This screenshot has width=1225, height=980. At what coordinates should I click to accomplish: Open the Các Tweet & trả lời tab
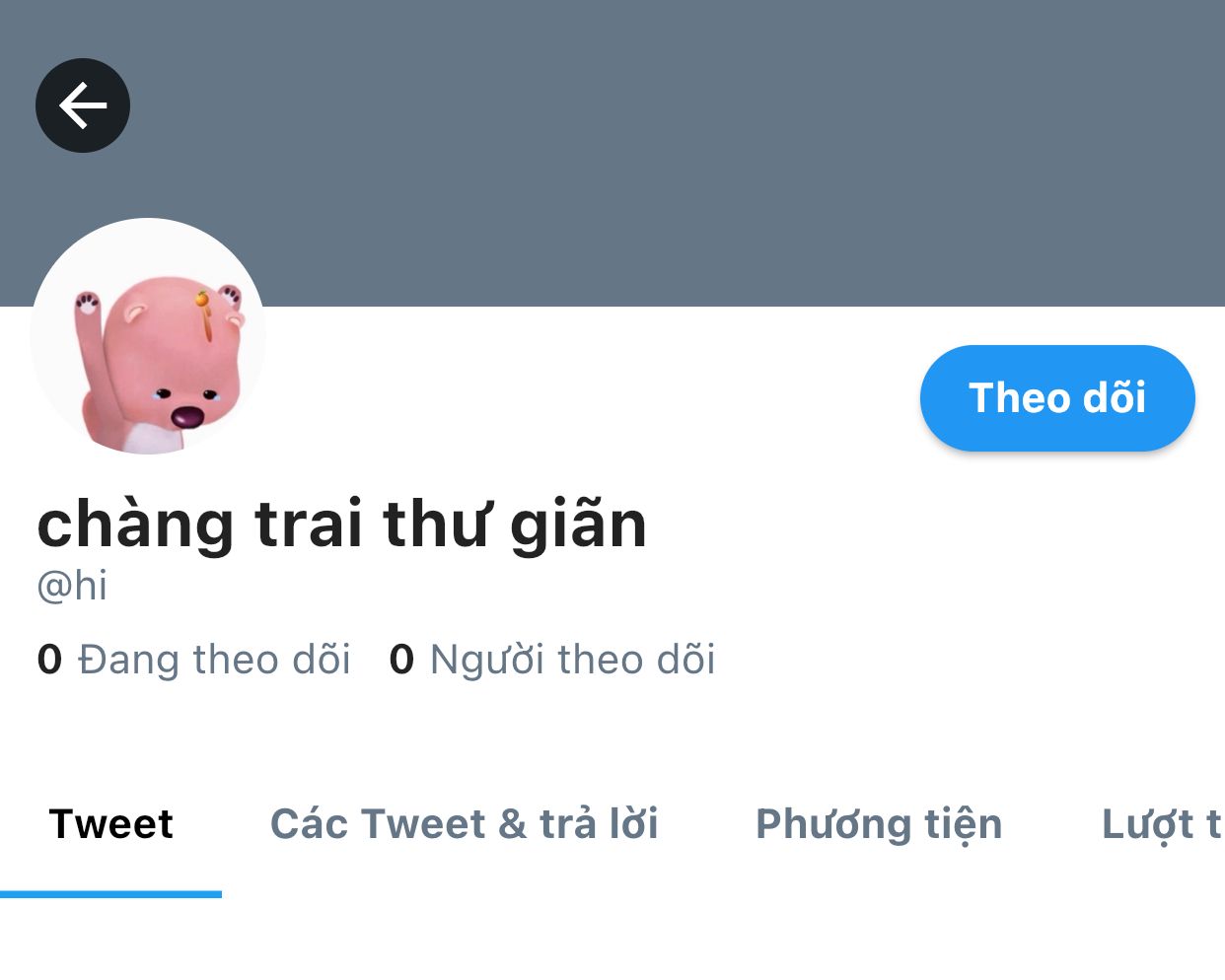(x=465, y=824)
